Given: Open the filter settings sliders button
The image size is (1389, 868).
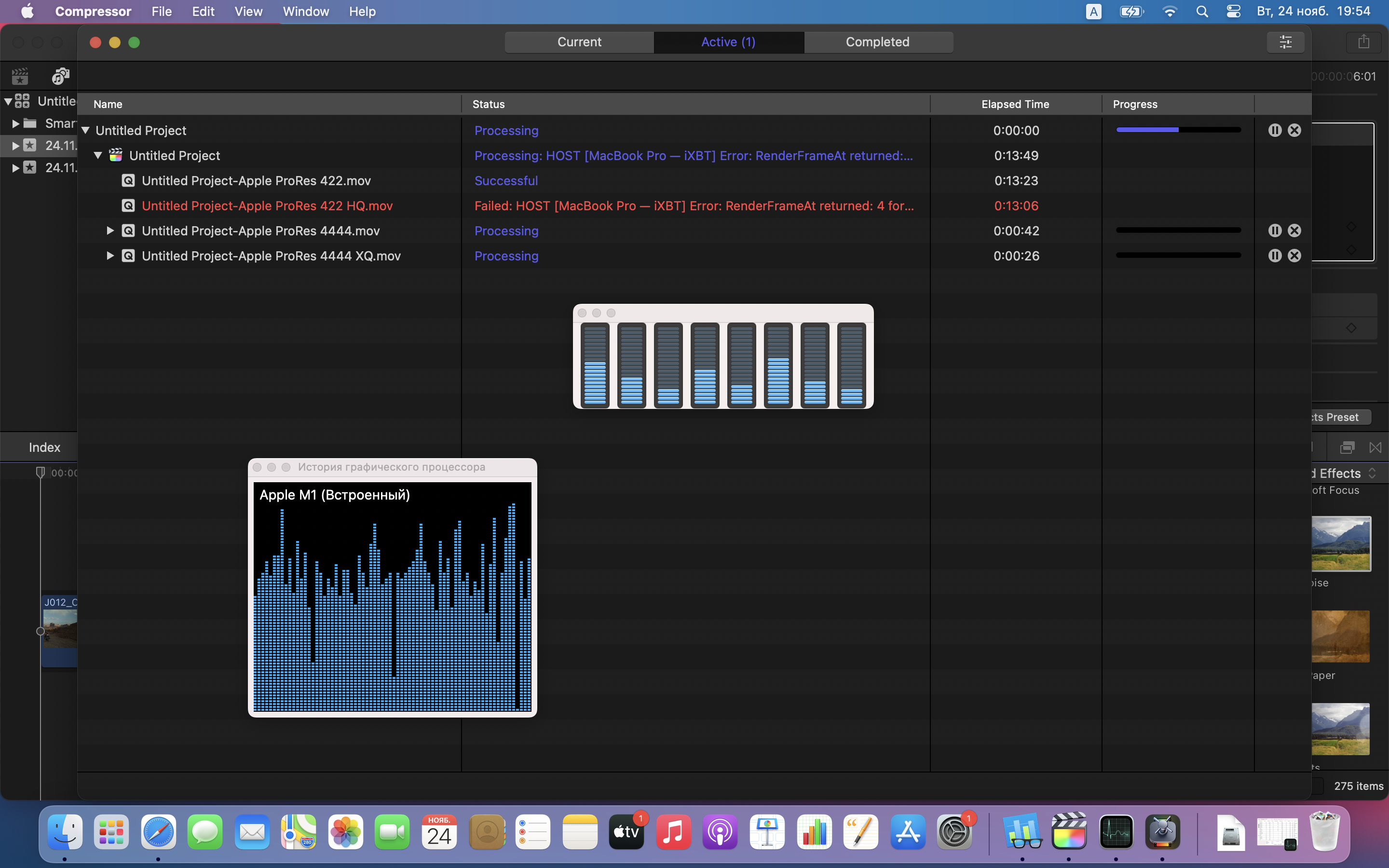Looking at the screenshot, I should tap(1285, 42).
